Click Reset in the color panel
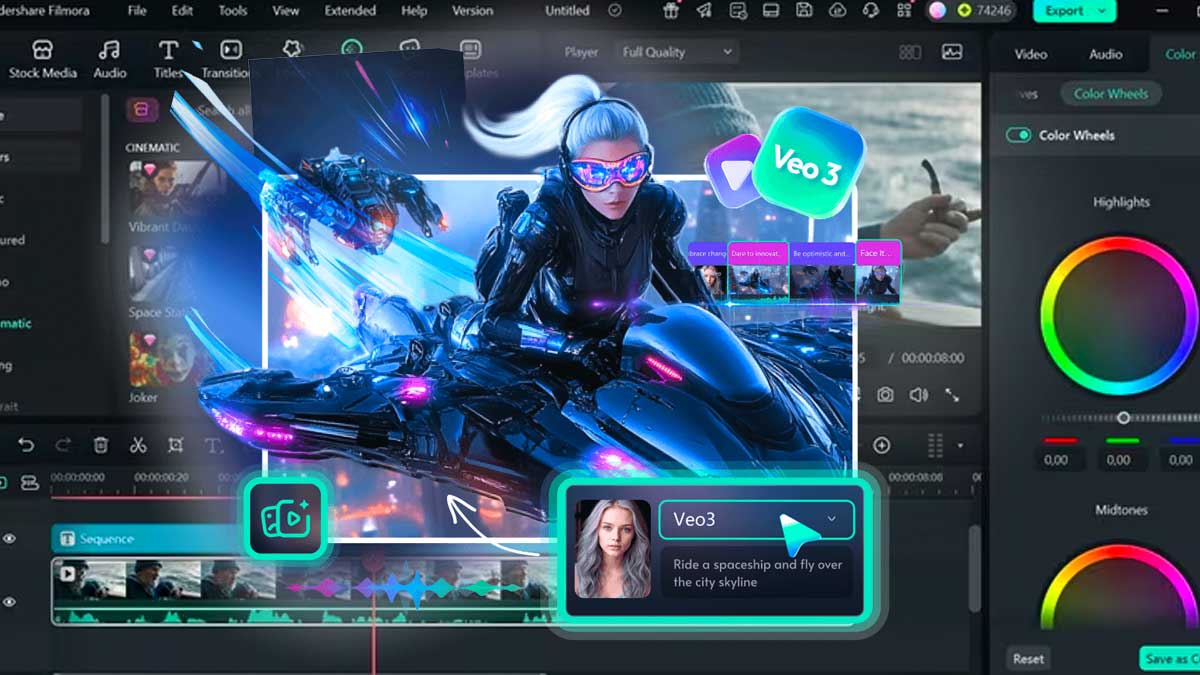 coord(1028,658)
